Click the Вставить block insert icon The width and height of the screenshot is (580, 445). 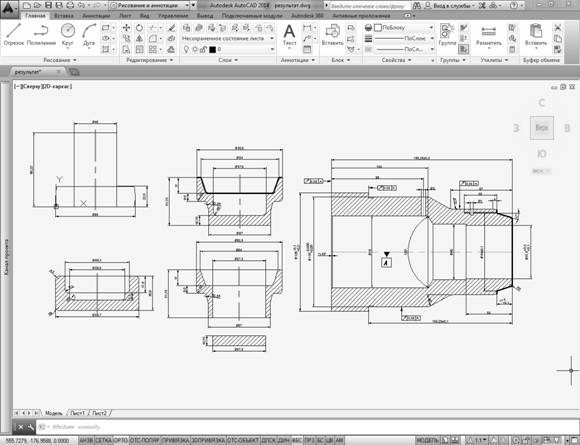332,34
